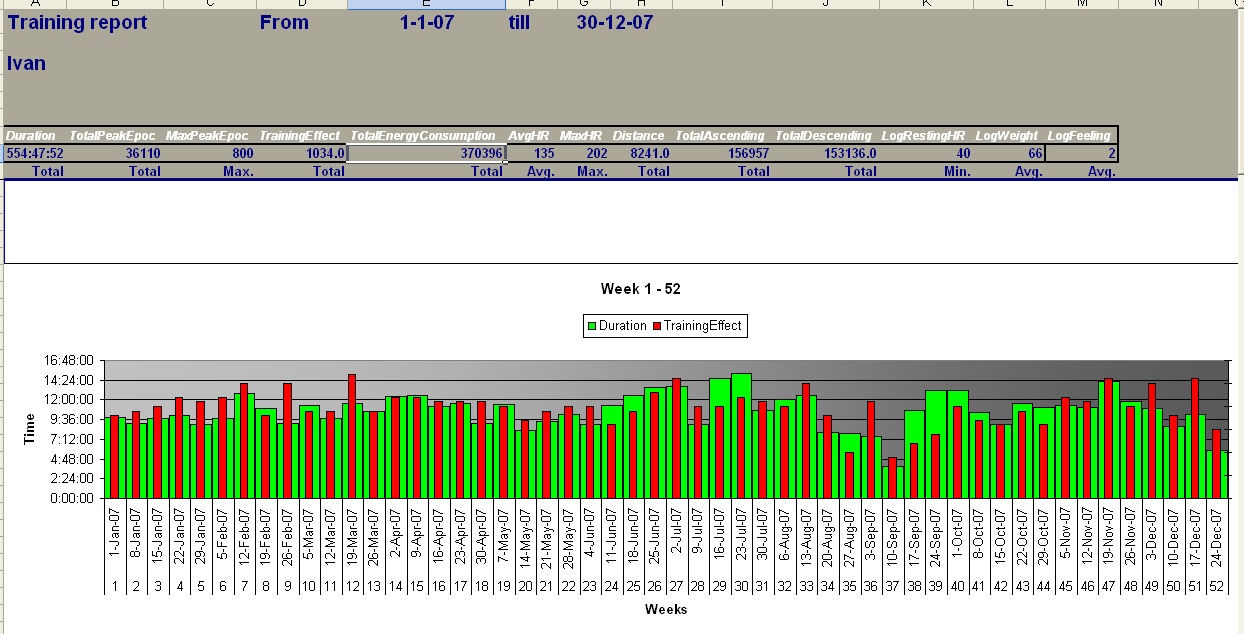Select the "Training report" title cell

[77, 22]
